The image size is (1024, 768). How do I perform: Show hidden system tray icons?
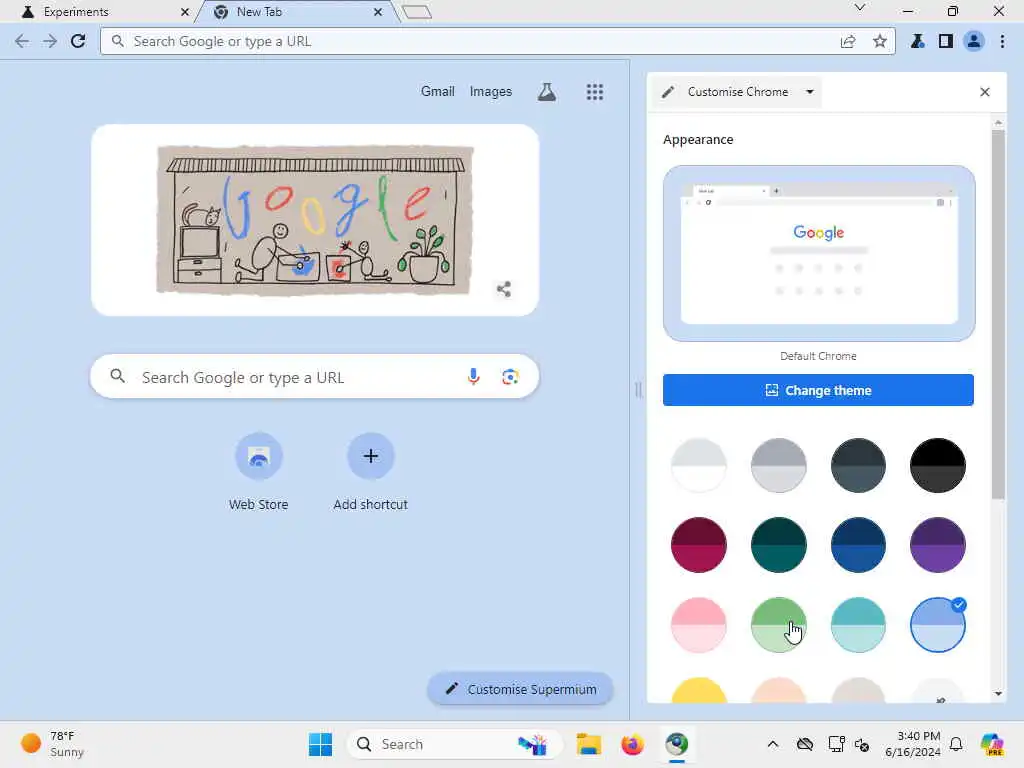(773, 744)
